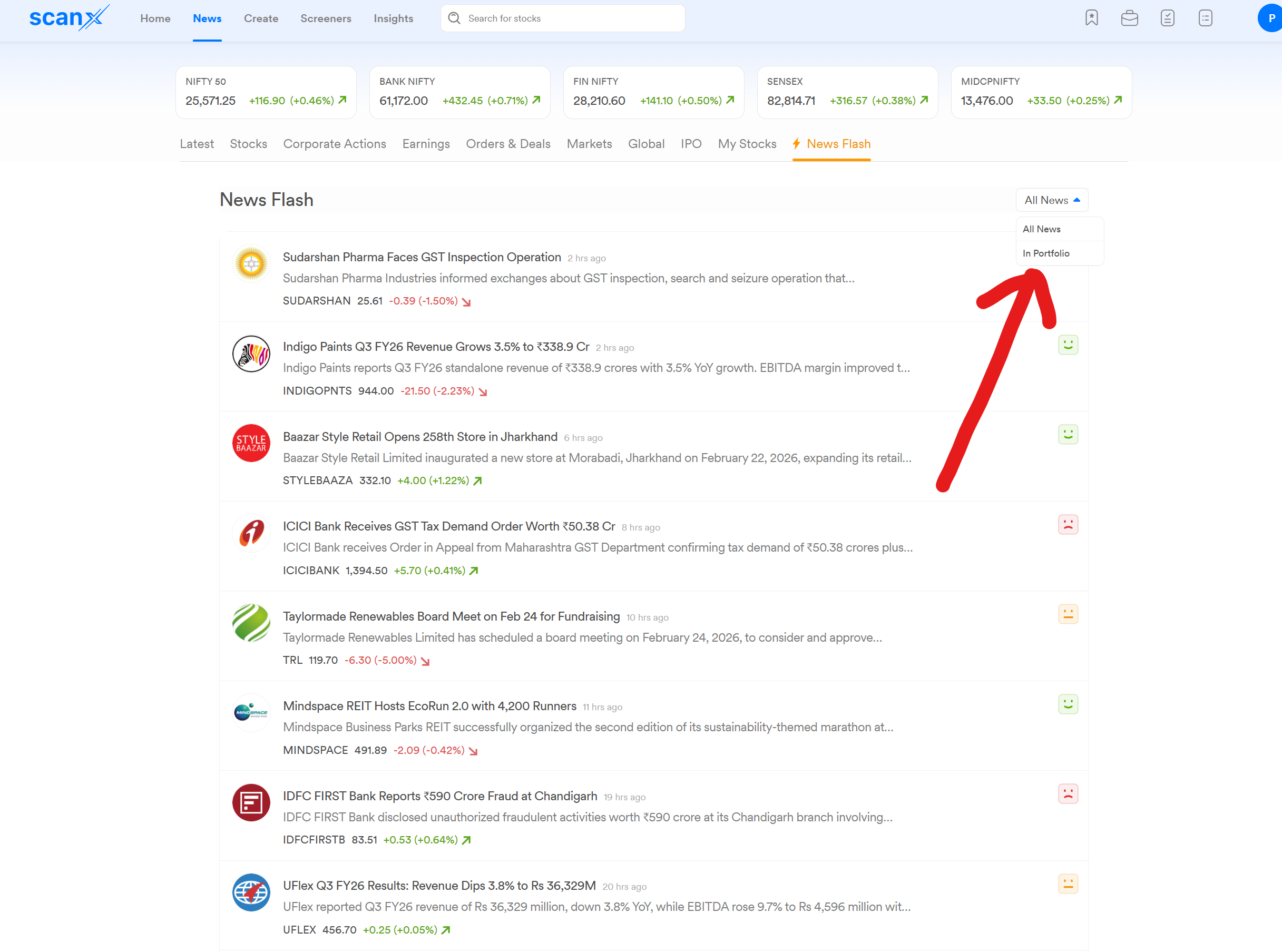This screenshot has width=1282, height=952.
Task: Open the NIFTY 50 index card
Action: (266, 92)
